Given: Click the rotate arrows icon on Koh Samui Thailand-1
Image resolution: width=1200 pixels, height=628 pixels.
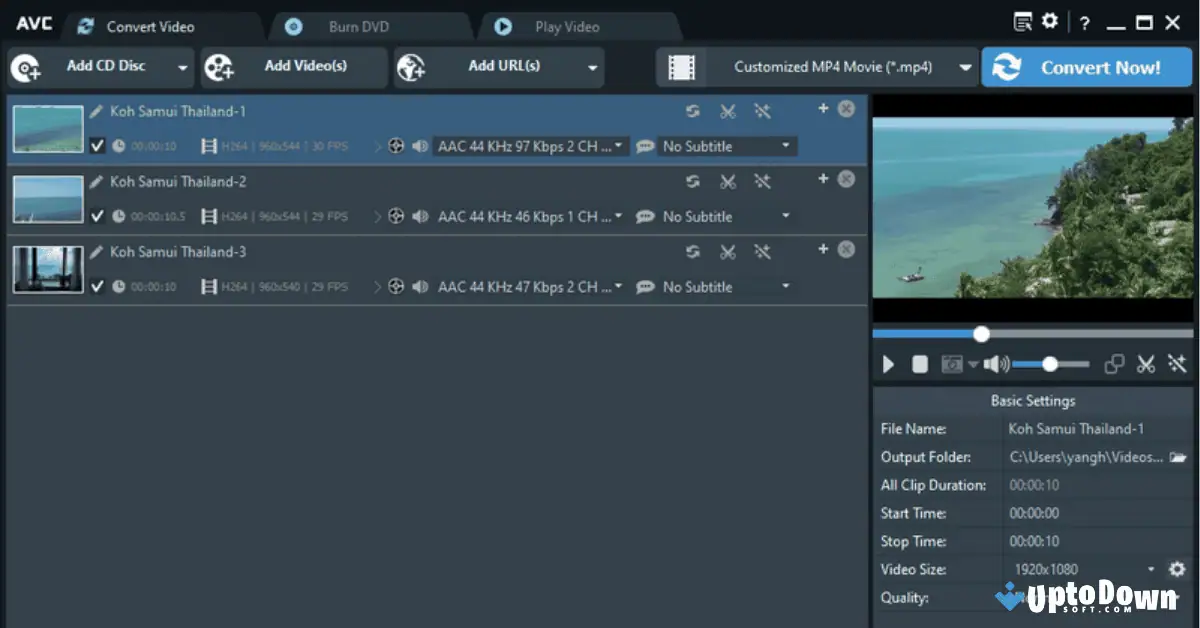Looking at the screenshot, I should (x=693, y=111).
